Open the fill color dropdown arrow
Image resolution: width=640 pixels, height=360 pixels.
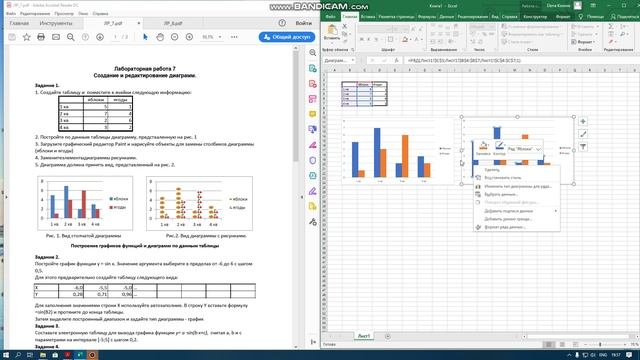click(x=410, y=40)
